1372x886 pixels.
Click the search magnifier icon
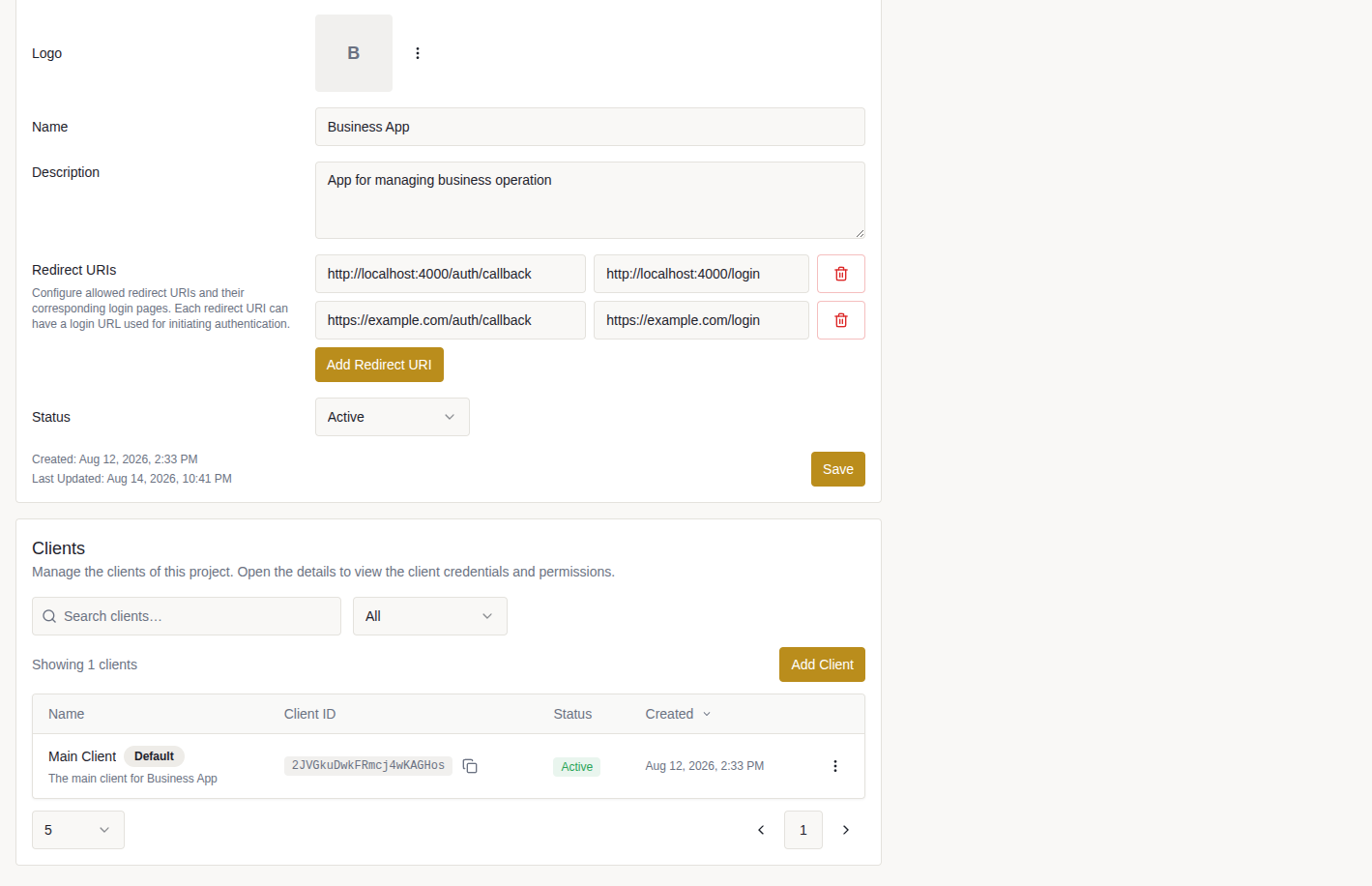pyautogui.click(x=49, y=616)
